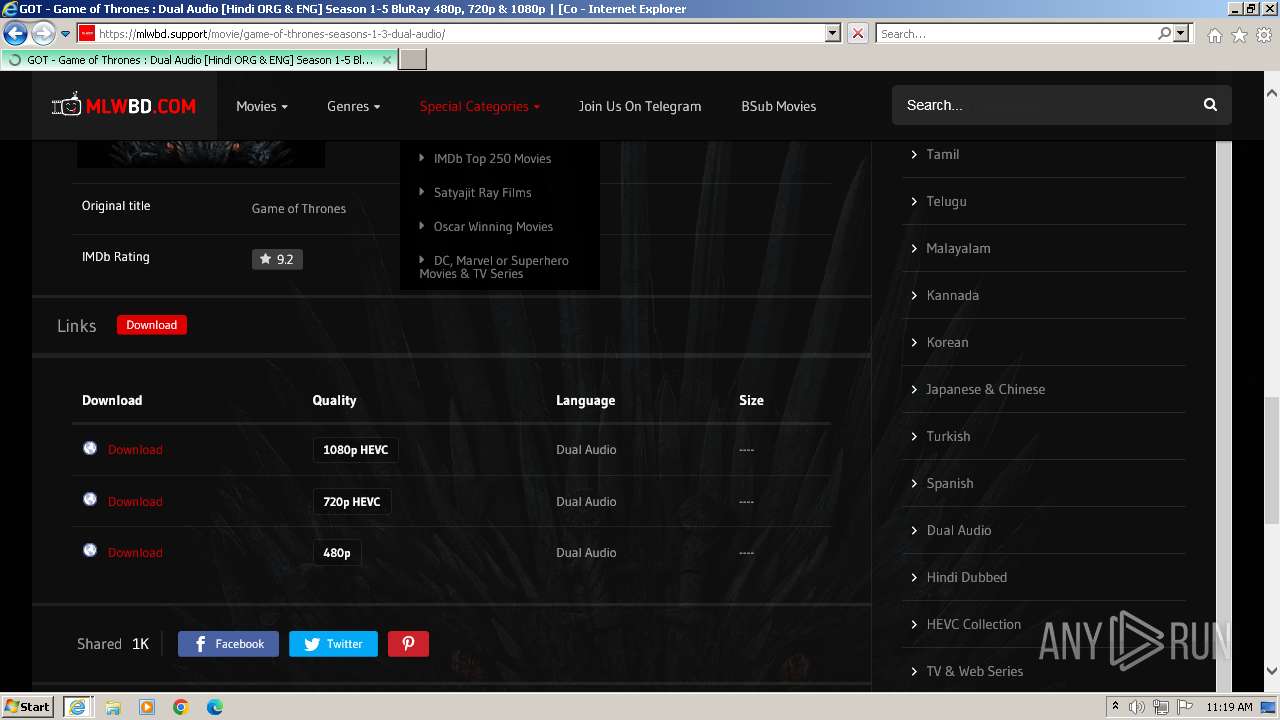This screenshot has width=1280, height=720.
Task: Click the globe icon beside 1080p HEVC download
Action: [90, 448]
